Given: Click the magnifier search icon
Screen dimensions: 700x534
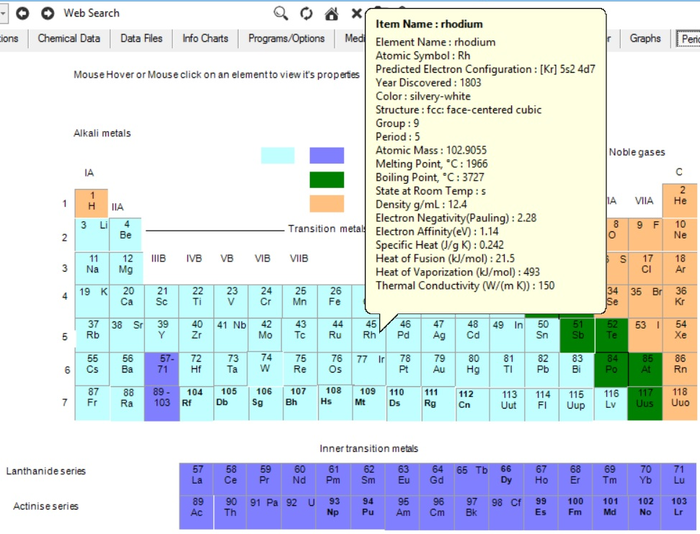Looking at the screenshot, I should click(x=281, y=13).
